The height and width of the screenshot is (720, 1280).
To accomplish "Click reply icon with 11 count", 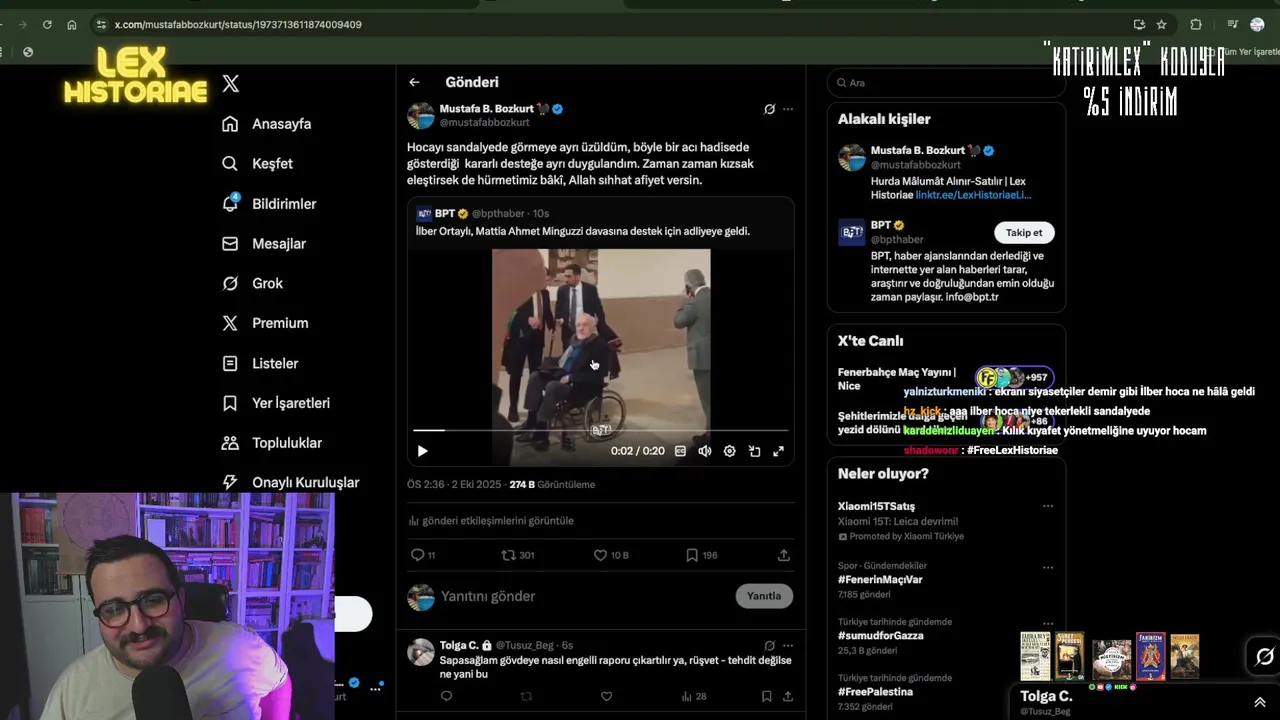I will (423, 555).
